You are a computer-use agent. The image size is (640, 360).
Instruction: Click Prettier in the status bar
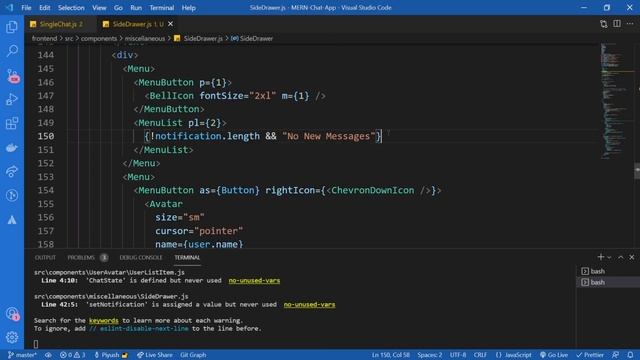590,355
